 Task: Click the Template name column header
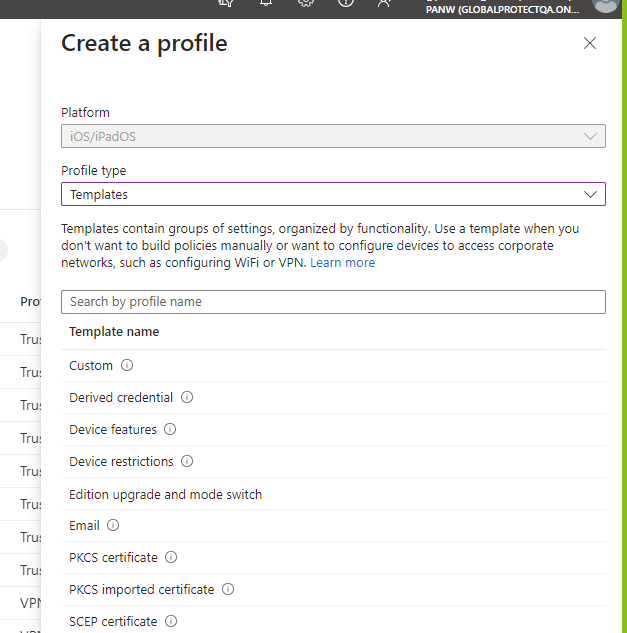(x=114, y=332)
